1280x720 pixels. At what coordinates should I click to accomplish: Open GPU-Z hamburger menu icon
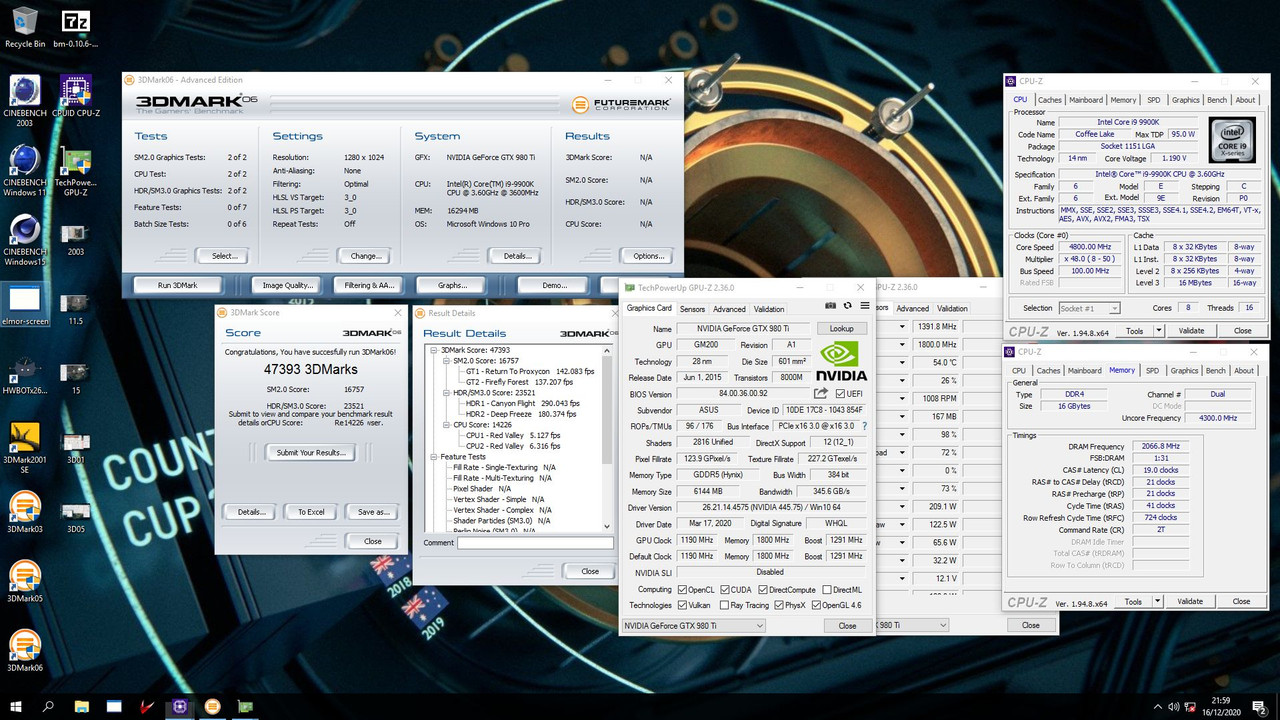865,305
